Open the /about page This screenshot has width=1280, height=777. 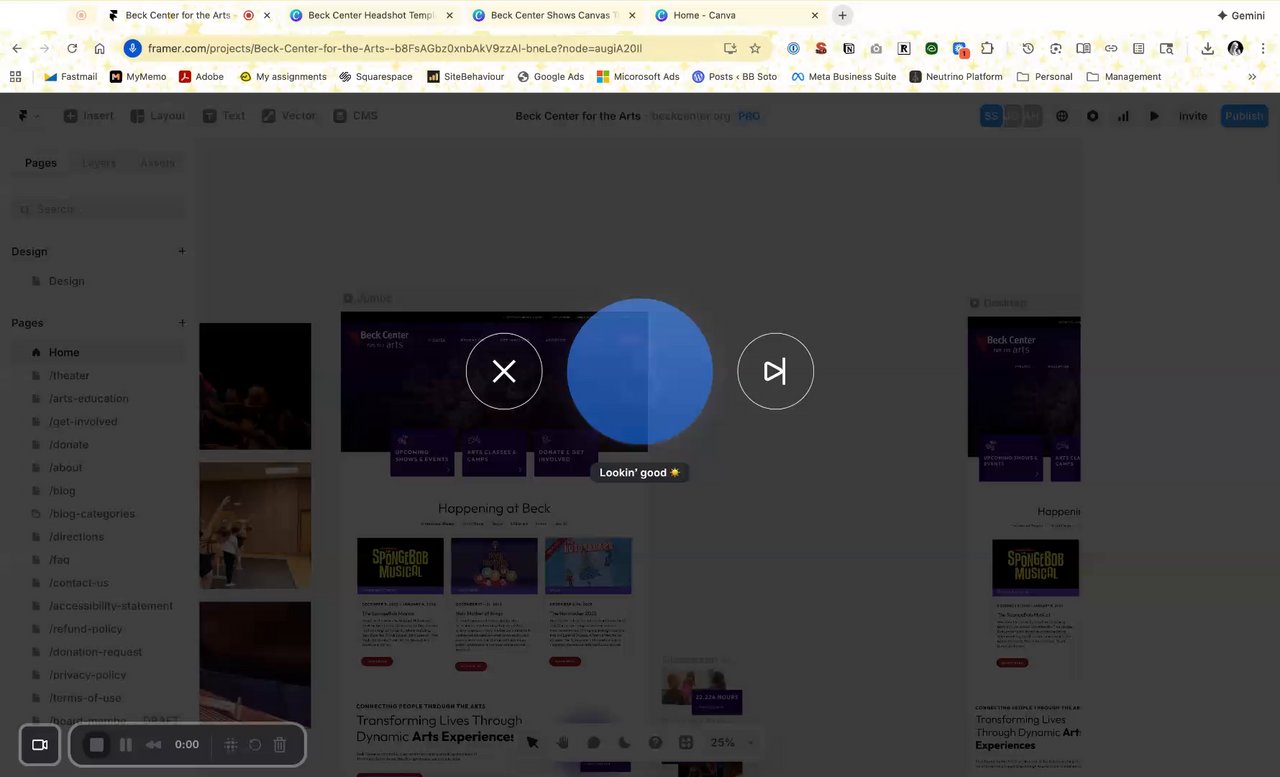click(98, 467)
